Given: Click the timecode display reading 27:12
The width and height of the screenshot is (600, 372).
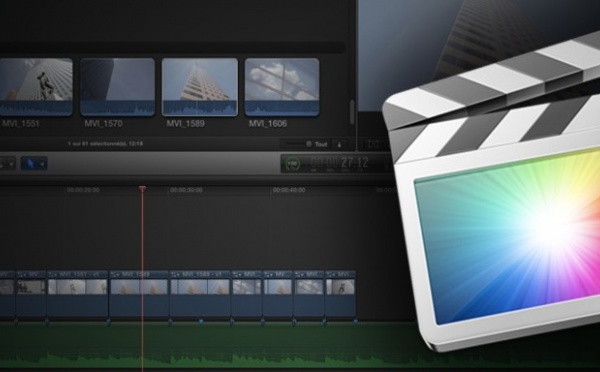Looking at the screenshot, I should click(354, 163).
